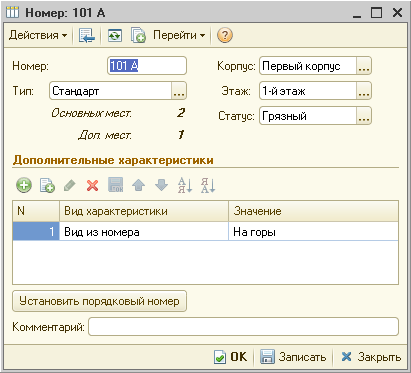Click the find in list icon

point(87,35)
